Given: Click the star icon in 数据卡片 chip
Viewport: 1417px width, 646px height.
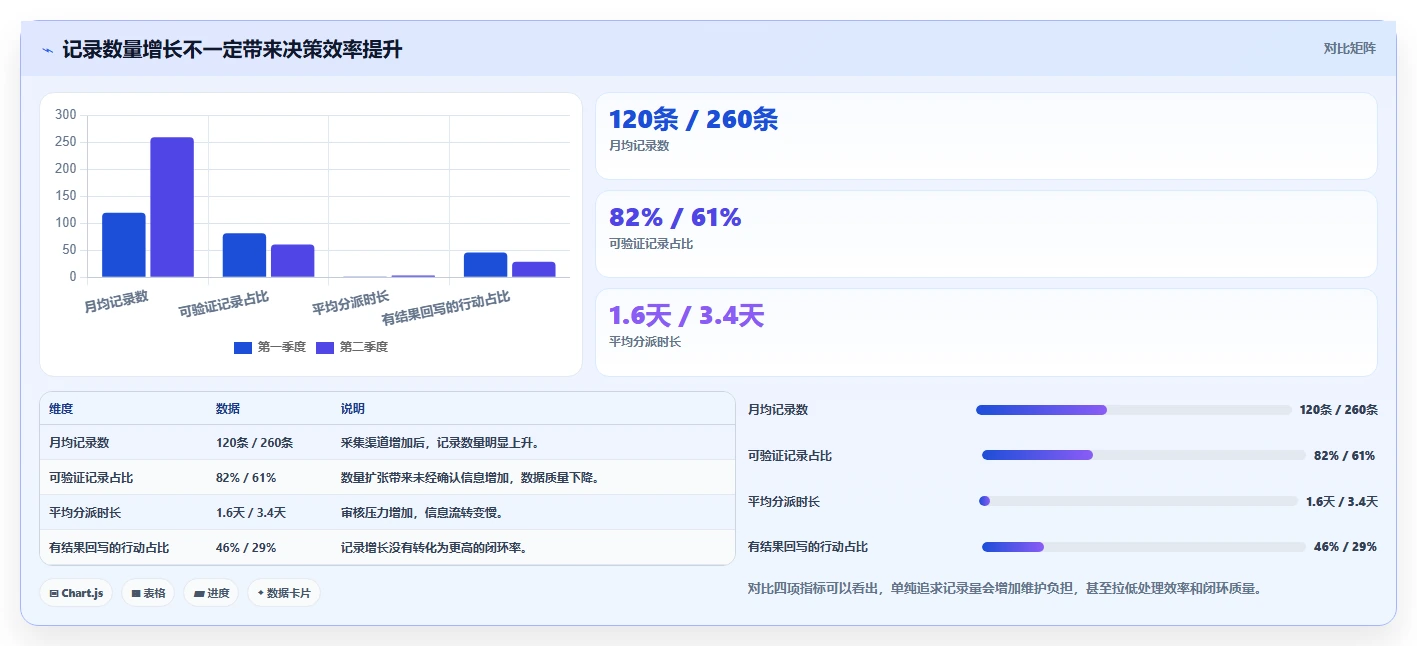Looking at the screenshot, I should click(261, 593).
